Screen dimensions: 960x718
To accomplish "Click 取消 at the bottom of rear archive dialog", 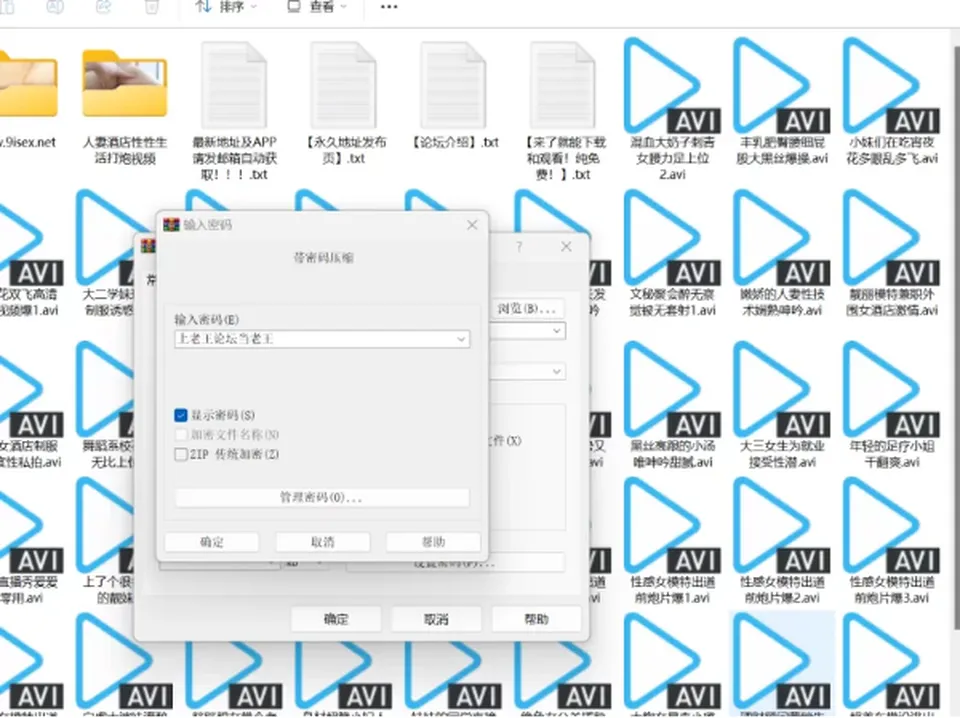I will pos(437,619).
